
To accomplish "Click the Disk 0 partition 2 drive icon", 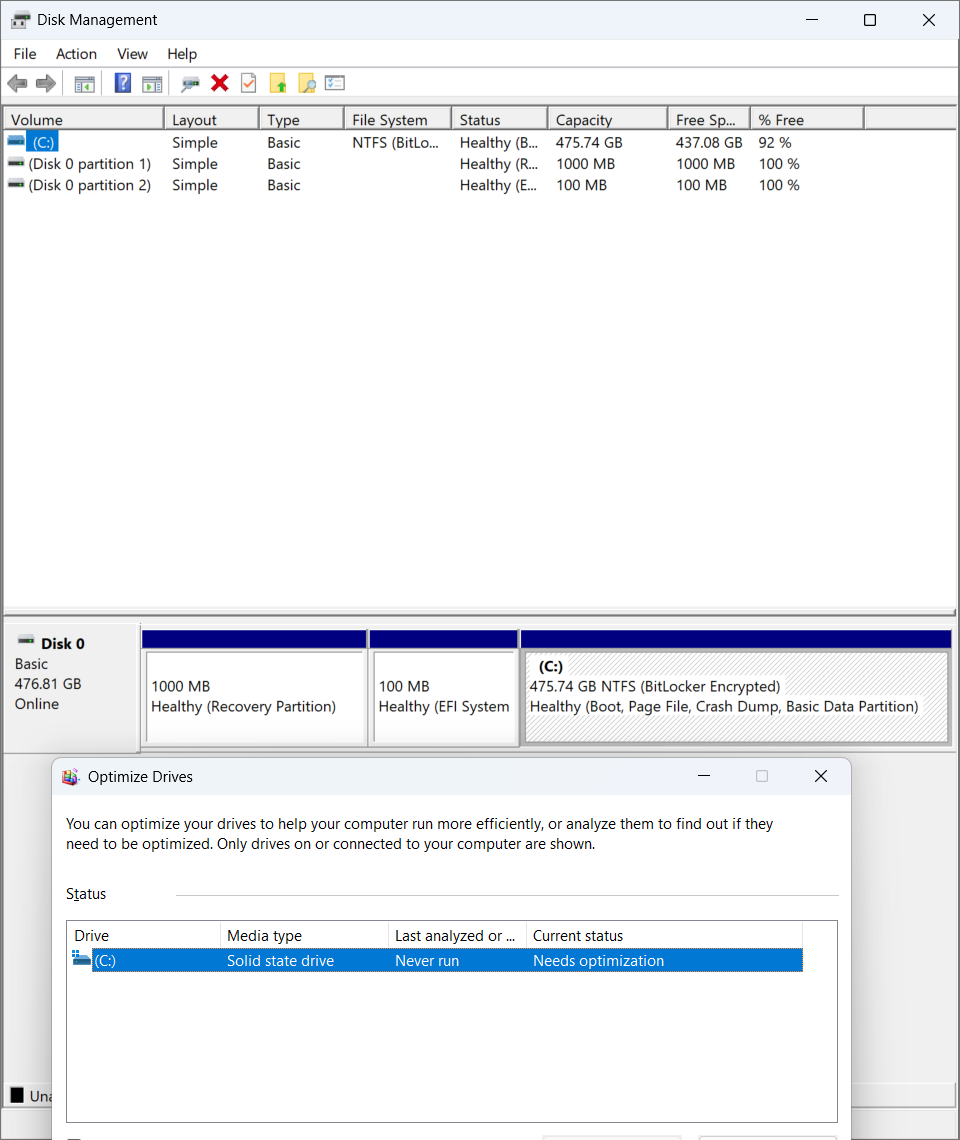I will 16,184.
